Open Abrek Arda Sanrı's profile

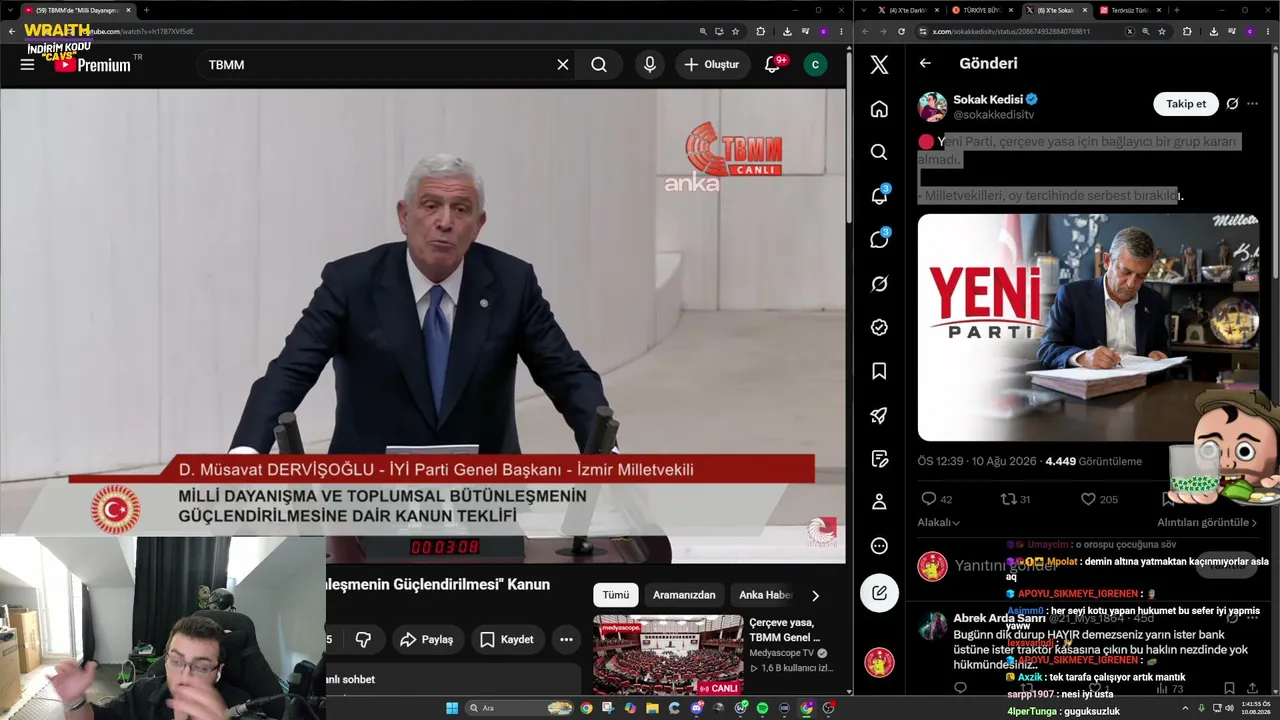coord(999,618)
